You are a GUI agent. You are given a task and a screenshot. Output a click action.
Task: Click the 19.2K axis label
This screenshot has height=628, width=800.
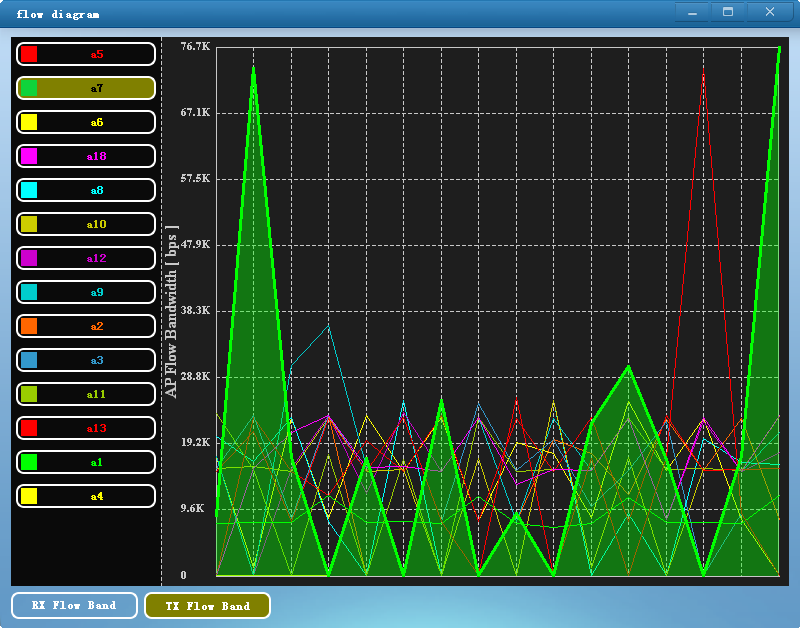pos(195,442)
